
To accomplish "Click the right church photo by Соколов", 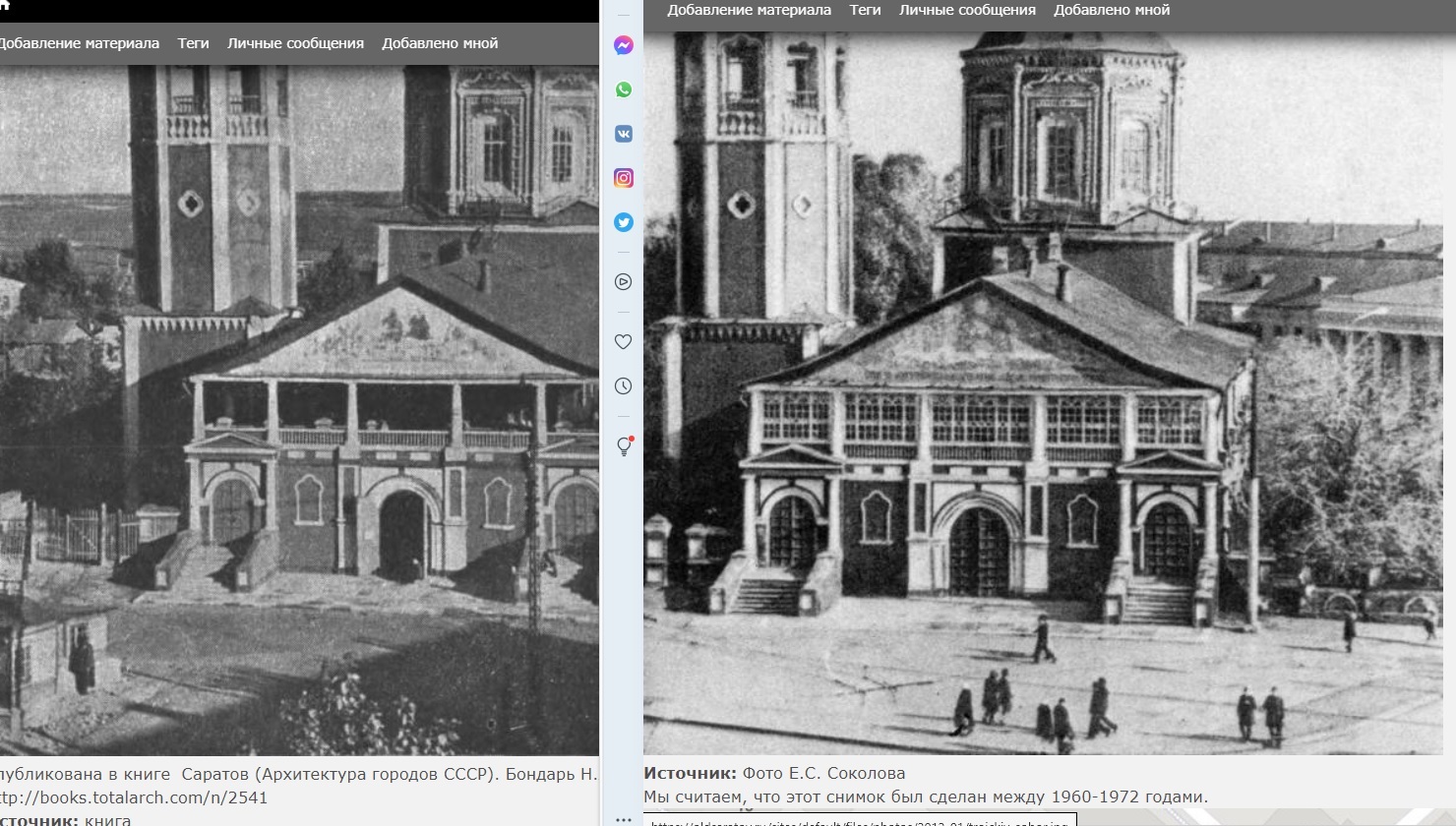I will tap(1043, 393).
